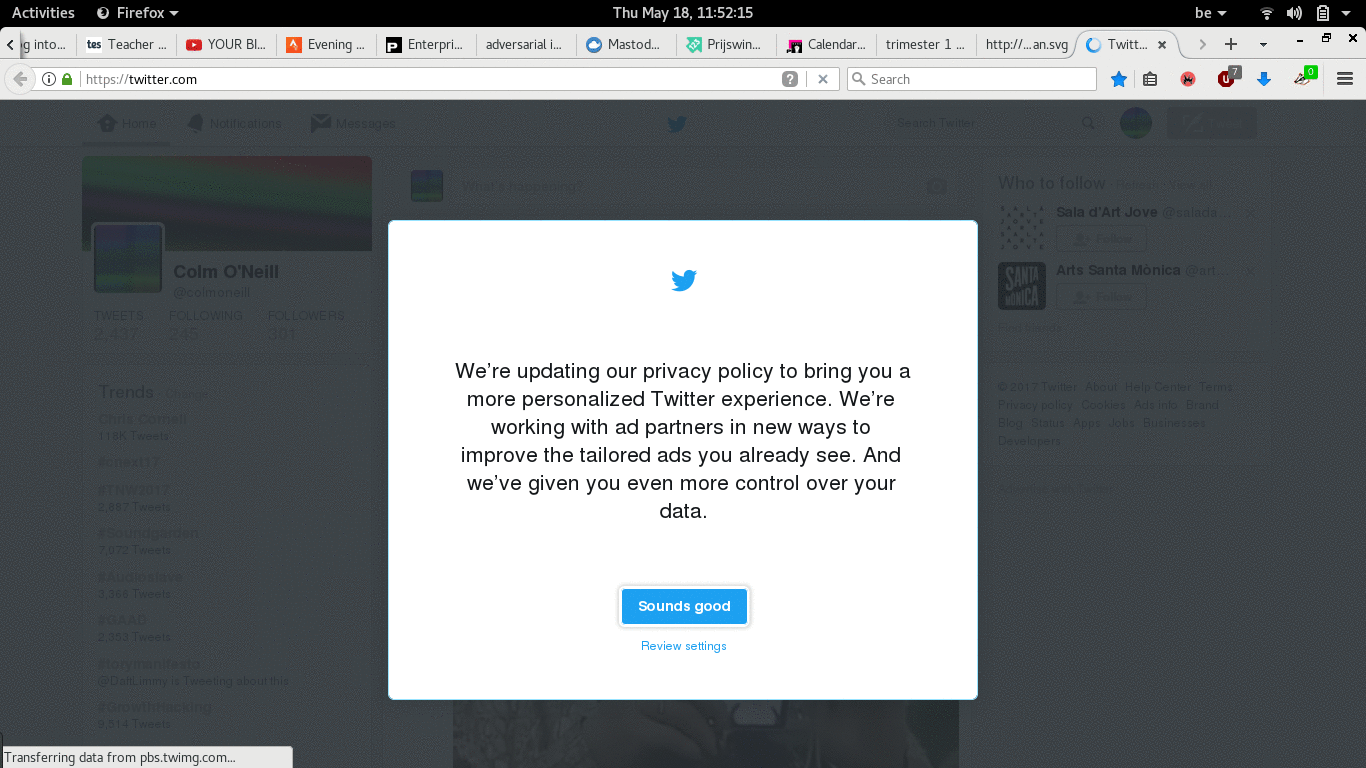
Task: Click the back arrow button
Action: tap(19, 79)
